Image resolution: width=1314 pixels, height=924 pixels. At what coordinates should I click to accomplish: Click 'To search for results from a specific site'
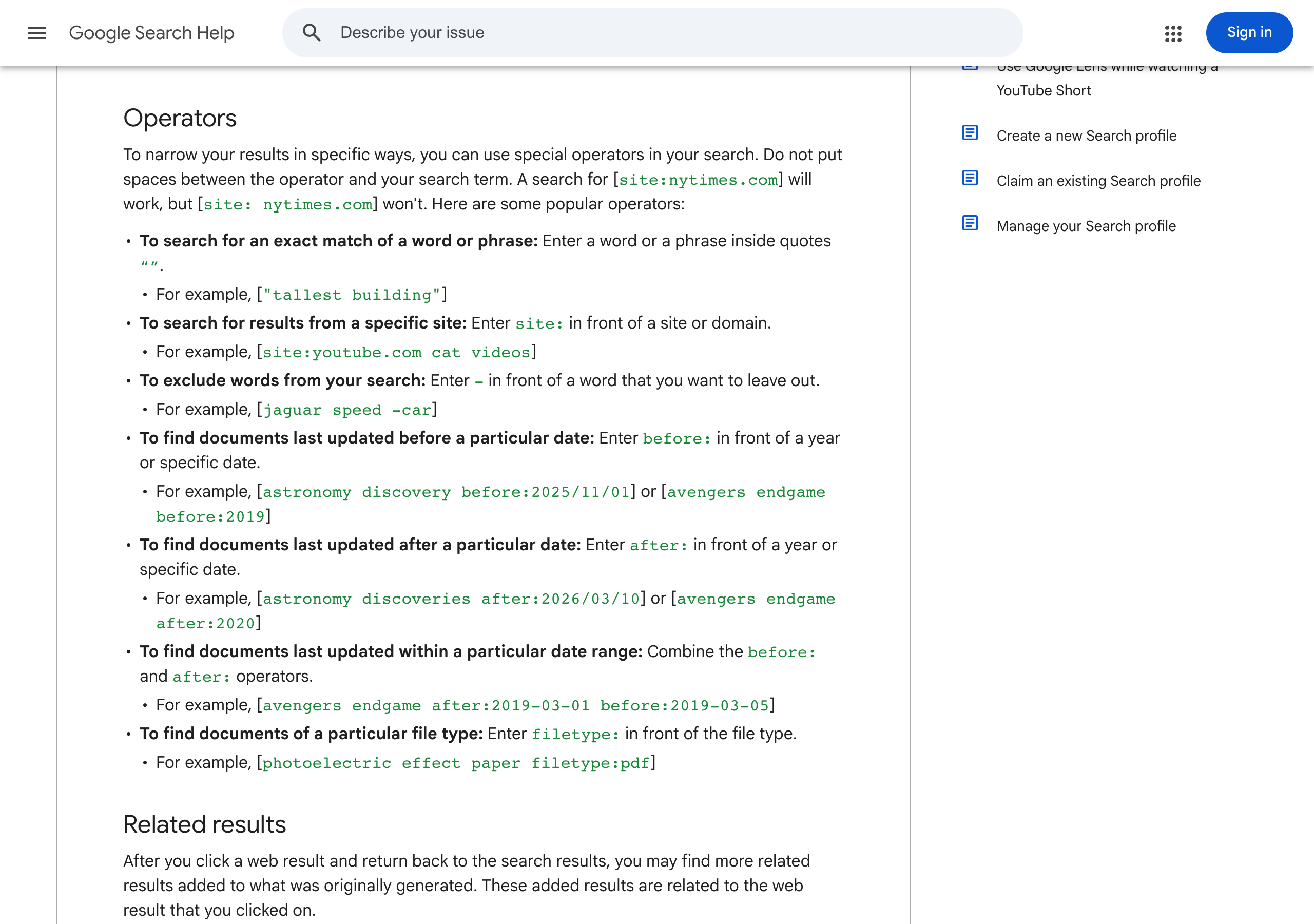pos(303,323)
